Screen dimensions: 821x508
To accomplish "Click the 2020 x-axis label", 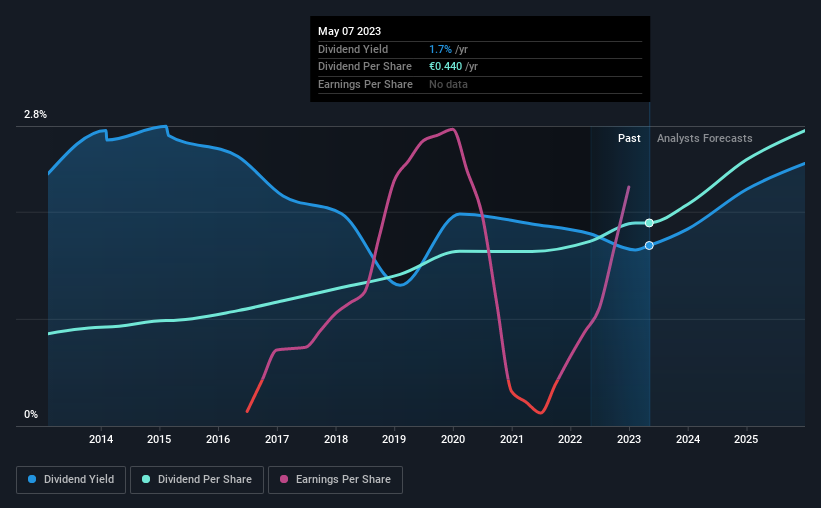I will click(x=453, y=439).
